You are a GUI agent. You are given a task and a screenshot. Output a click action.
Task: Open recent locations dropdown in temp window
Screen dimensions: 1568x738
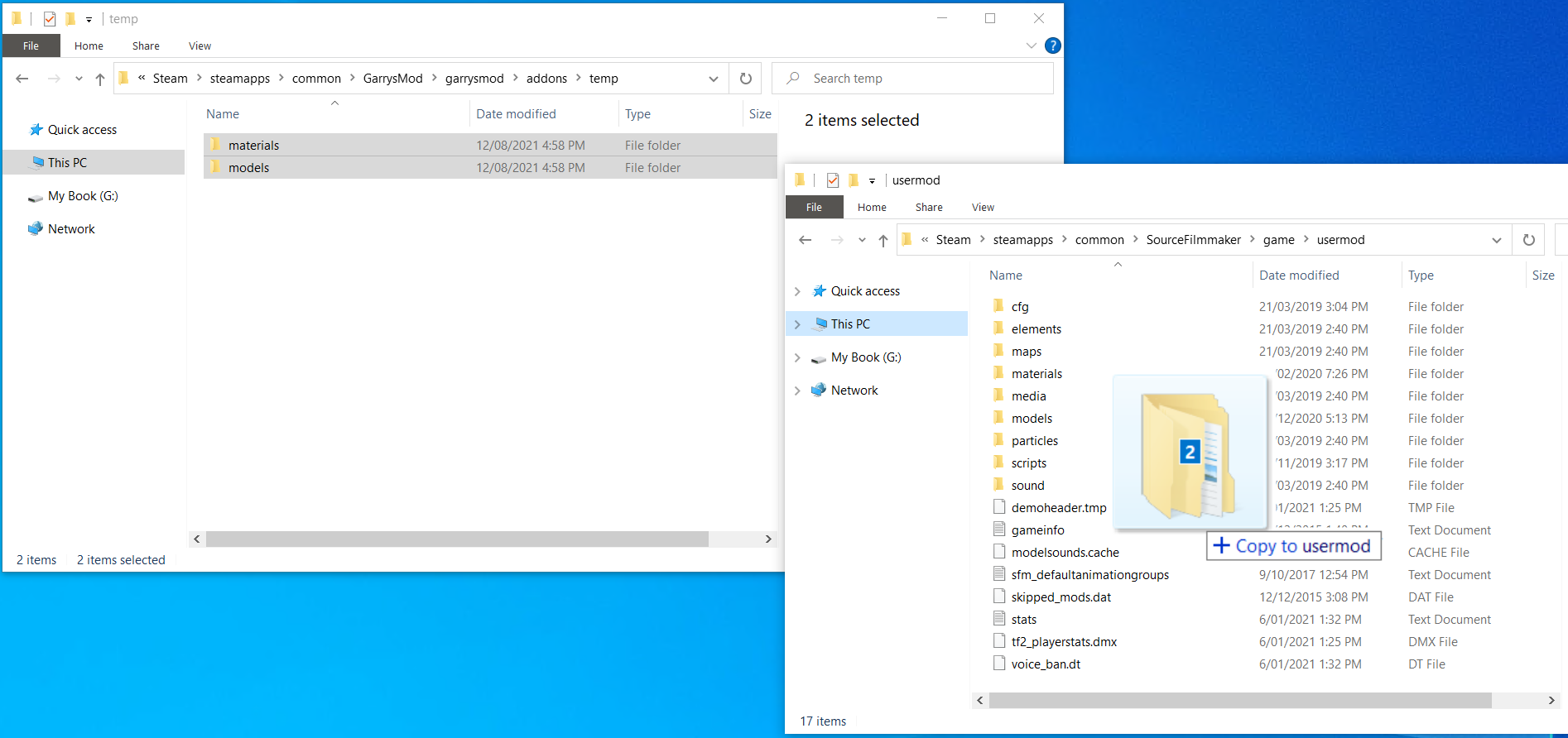point(79,79)
